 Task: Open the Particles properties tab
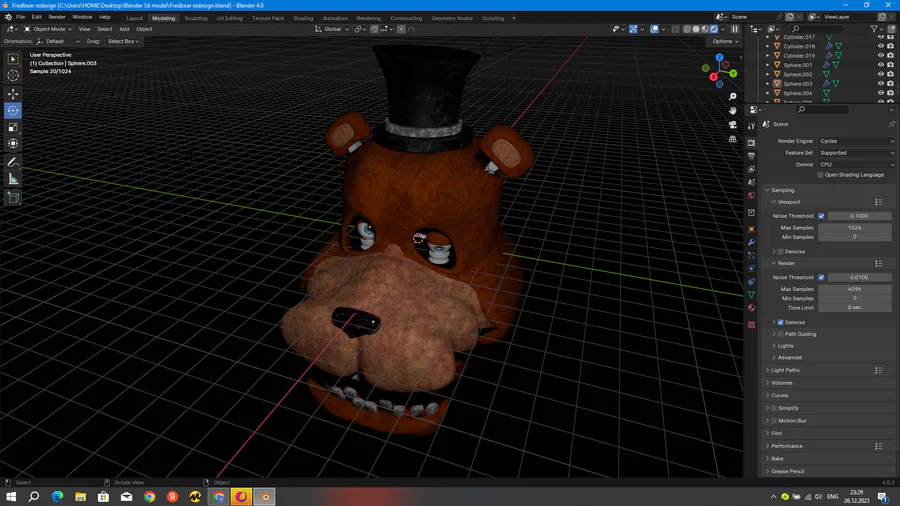click(751, 255)
